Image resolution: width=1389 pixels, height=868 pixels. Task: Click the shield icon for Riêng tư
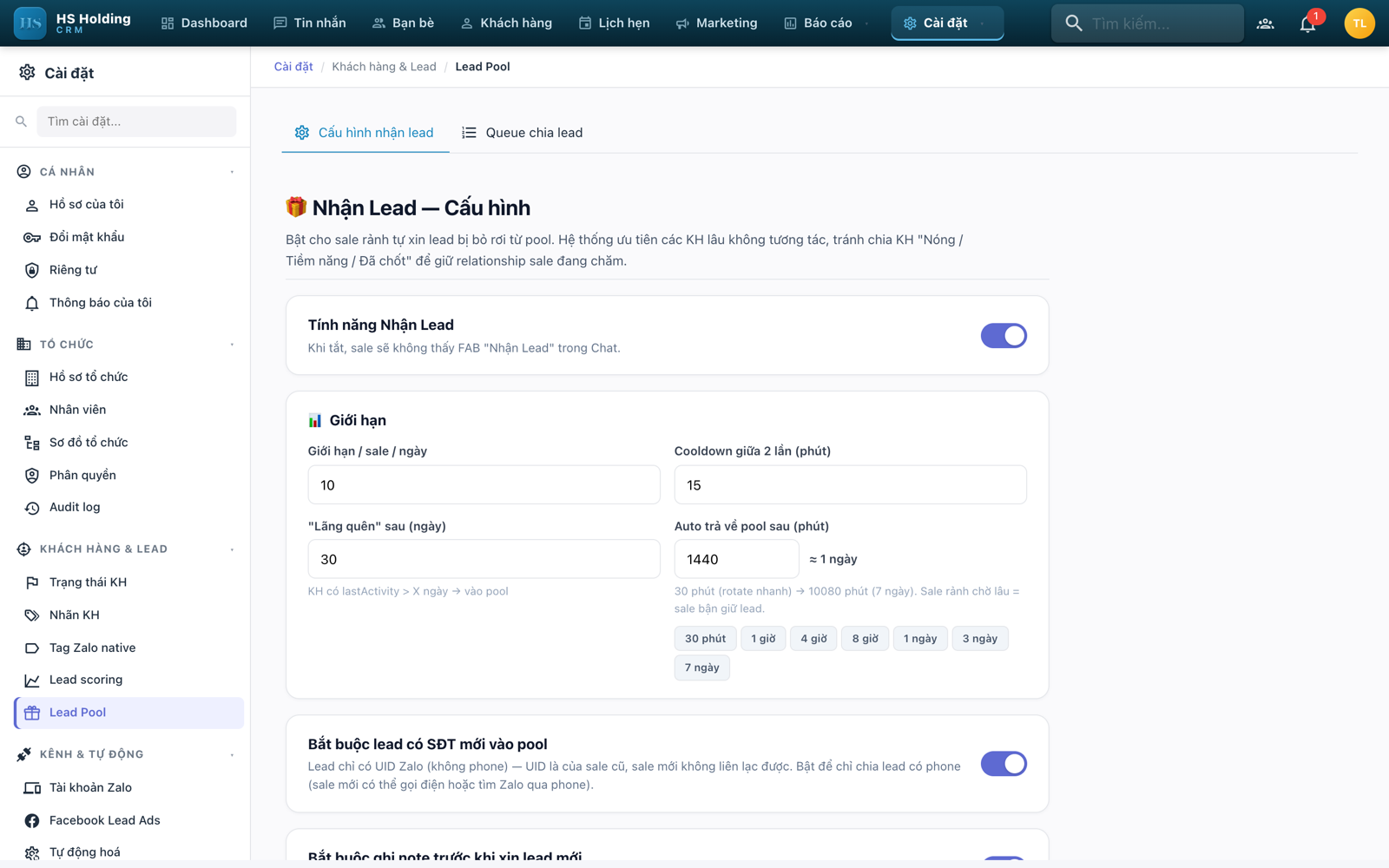[x=31, y=270]
